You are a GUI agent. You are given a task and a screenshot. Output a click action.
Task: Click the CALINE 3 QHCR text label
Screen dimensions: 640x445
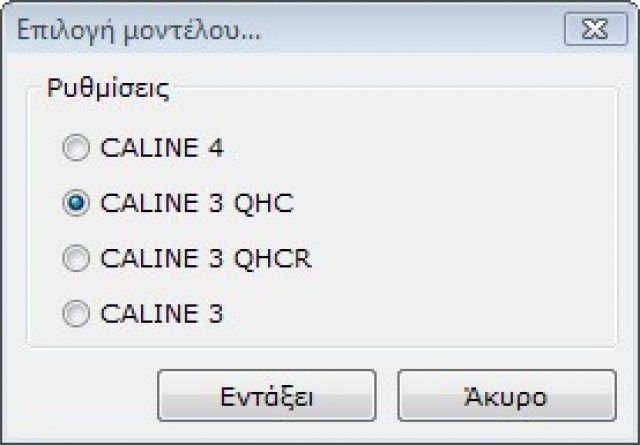pos(206,260)
